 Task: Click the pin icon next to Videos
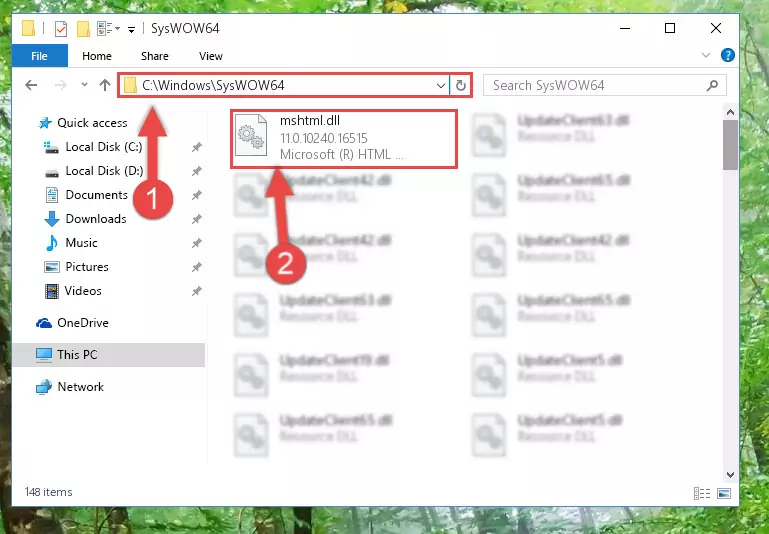coord(197,291)
